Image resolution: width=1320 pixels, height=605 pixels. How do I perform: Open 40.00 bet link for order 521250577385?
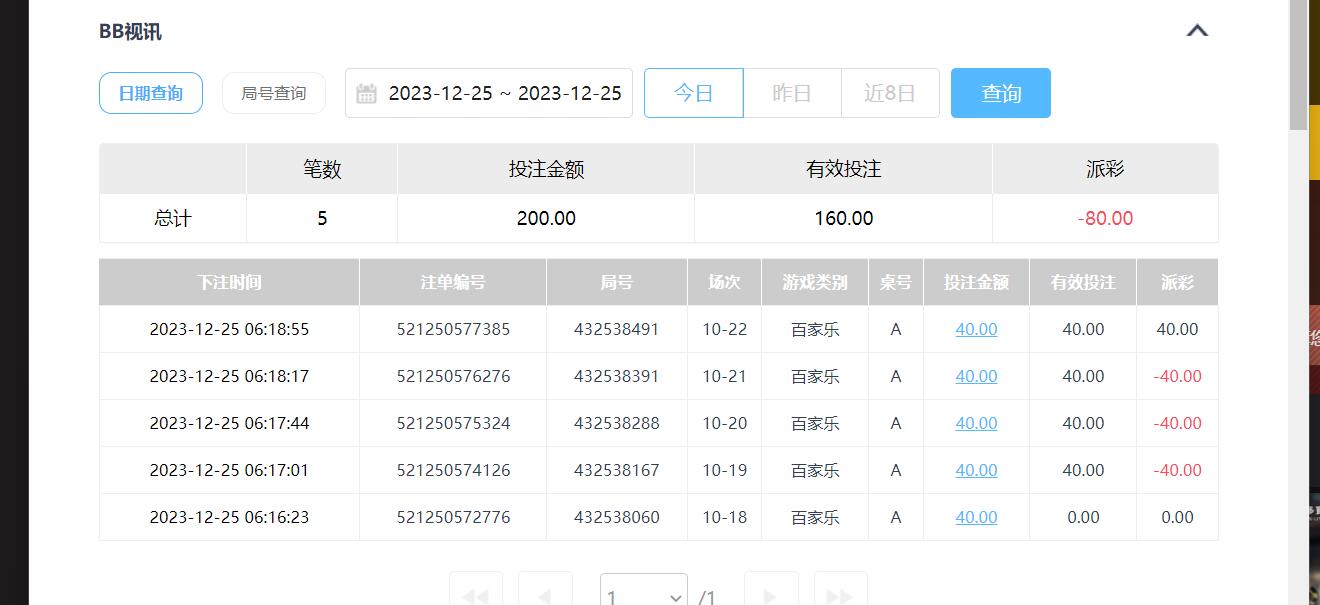point(976,329)
